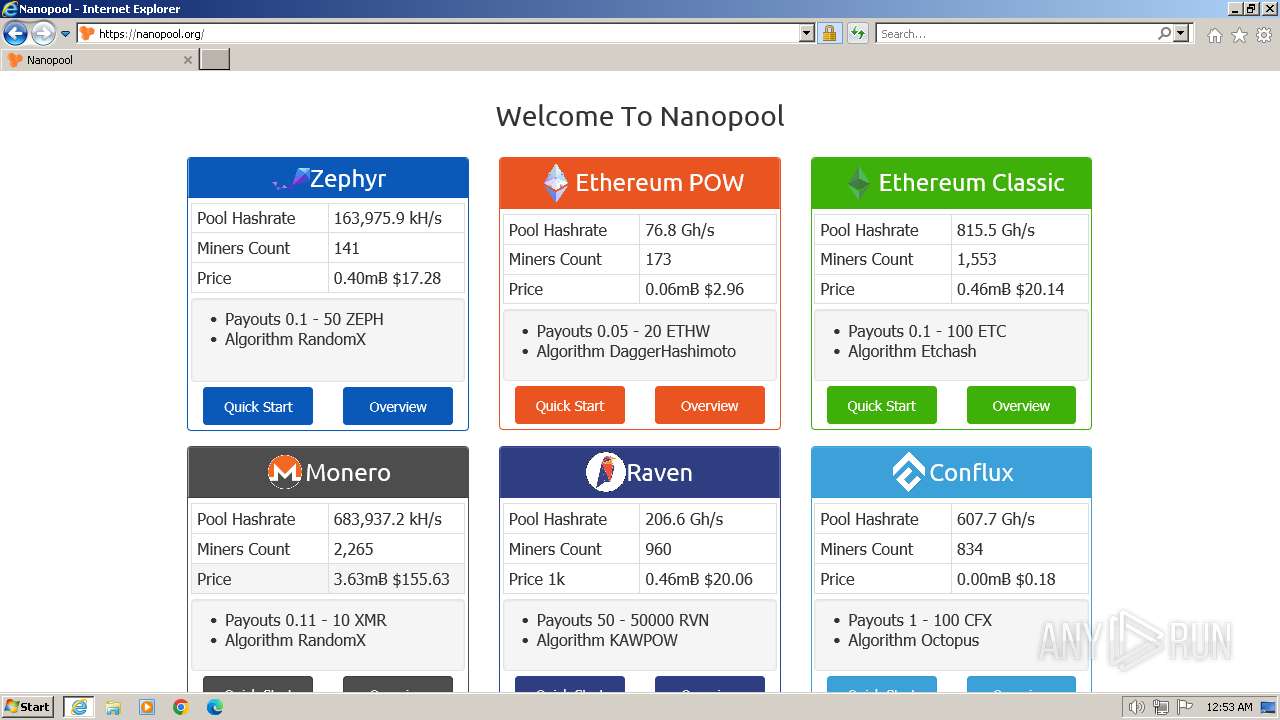The width and height of the screenshot is (1280, 720).
Task: Open Zephyr Overview
Action: [x=398, y=406]
